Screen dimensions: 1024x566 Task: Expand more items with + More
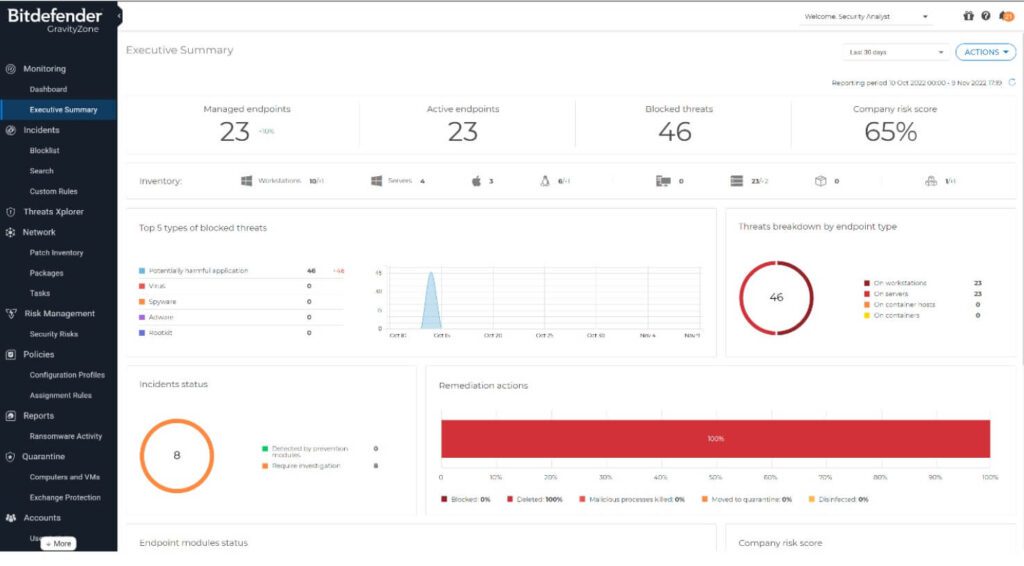tap(59, 543)
